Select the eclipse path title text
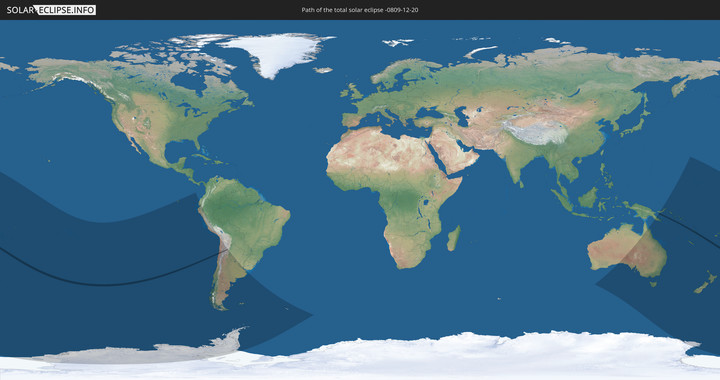 tap(360, 10)
